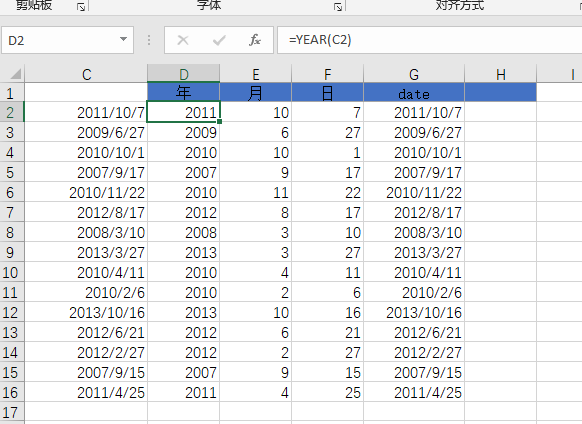Viewport: 582px width, 424px height.
Task: Select cell C7 with 2012/8/17
Action: click(x=86, y=212)
